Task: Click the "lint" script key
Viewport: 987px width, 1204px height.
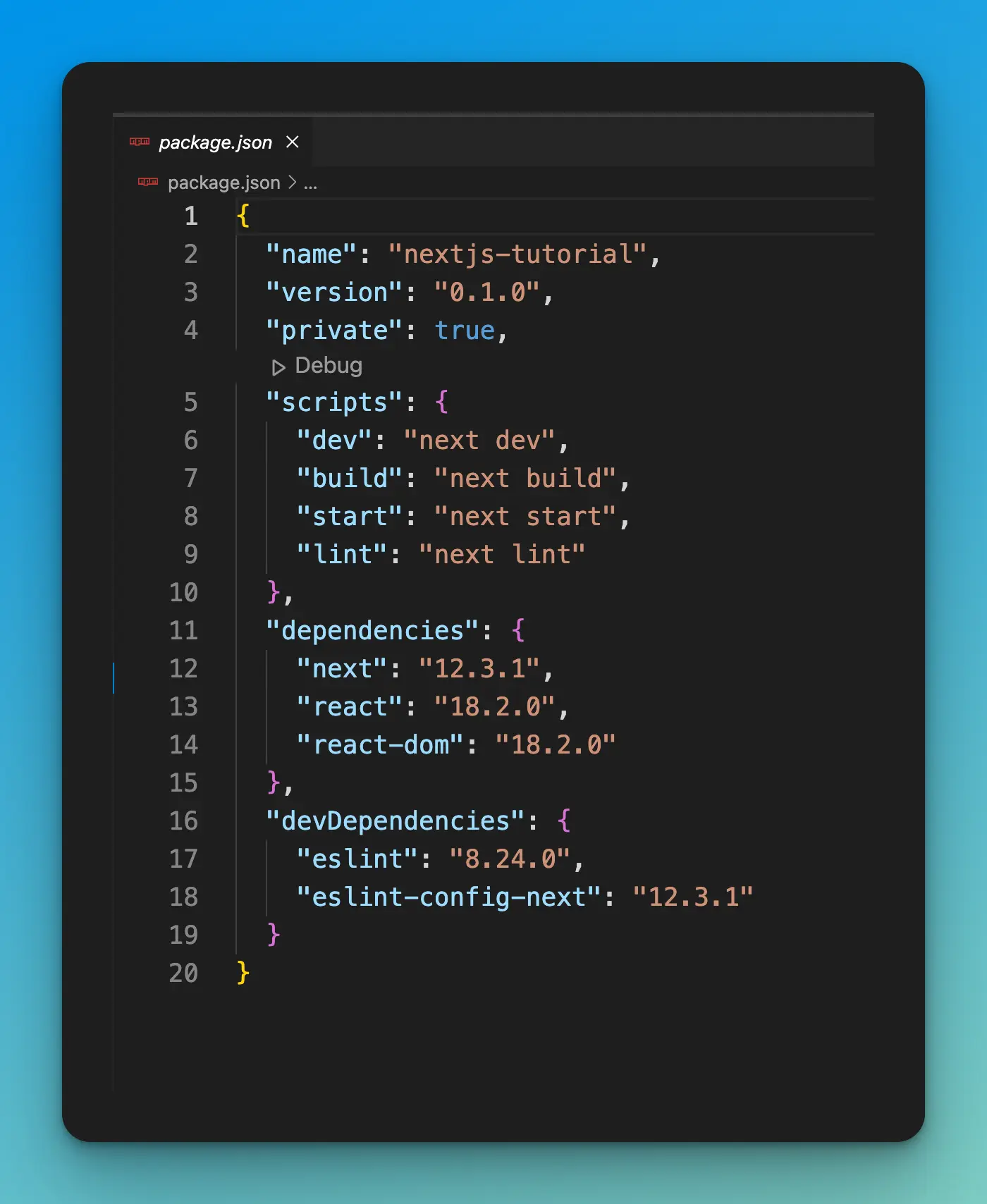Action: click(342, 555)
